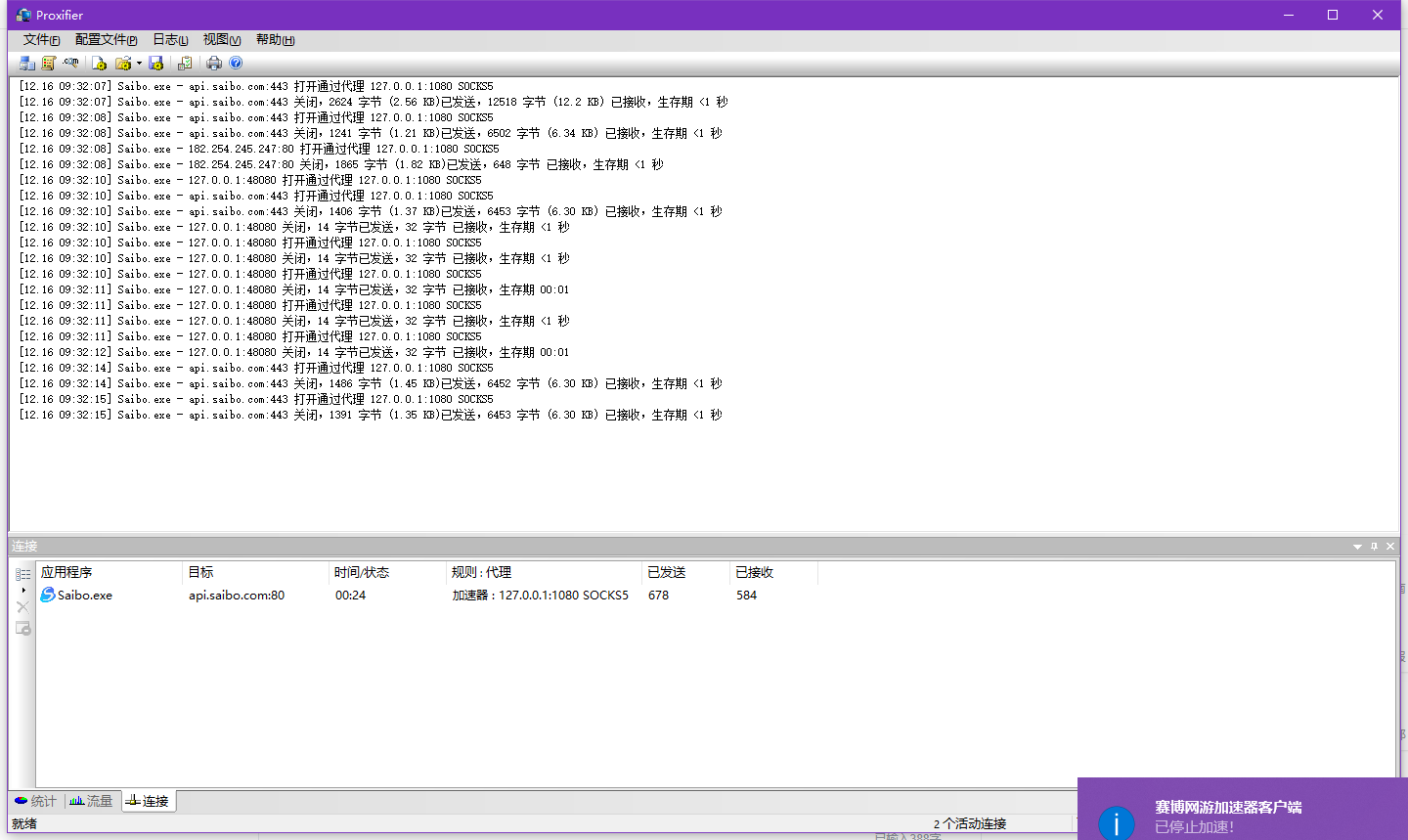Click the 加速器 : 127.0.0.1:1080 SOCKS5 cell

(540, 595)
